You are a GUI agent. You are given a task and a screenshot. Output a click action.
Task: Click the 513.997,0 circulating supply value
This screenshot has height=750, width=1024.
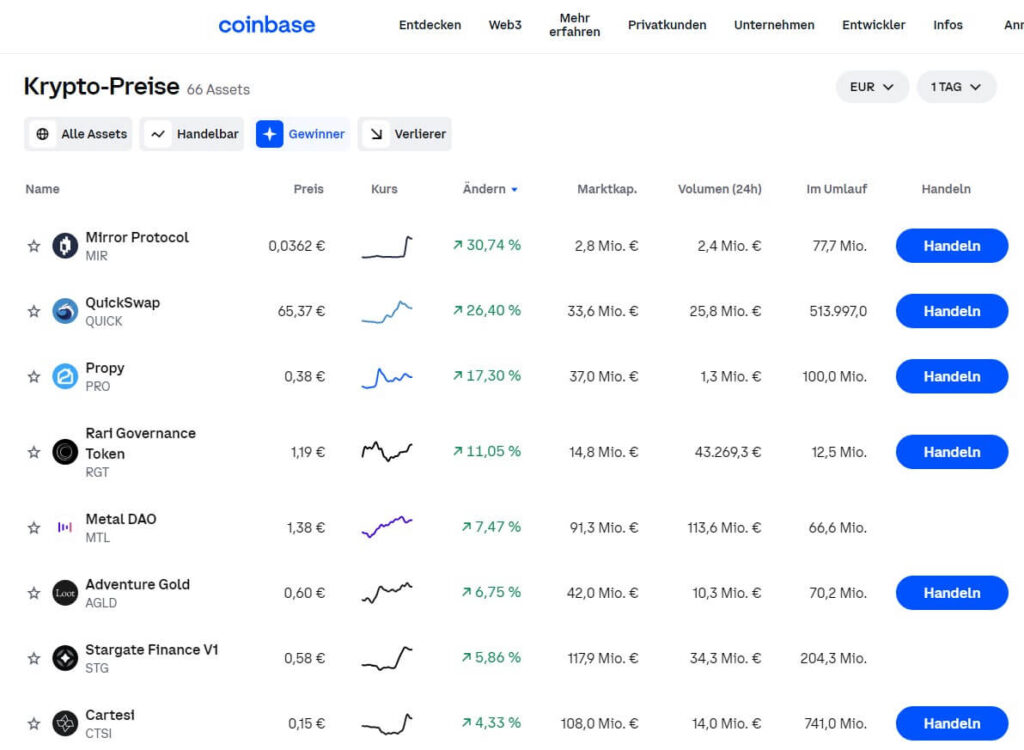click(x=838, y=312)
